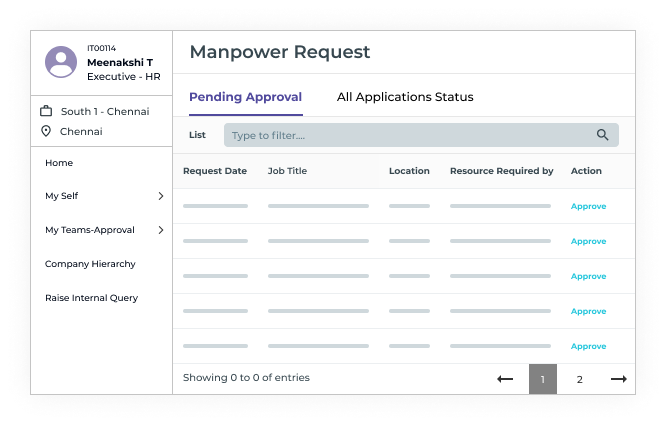Screen dimensions: 666x425
Task: Expand the My Teams-Approval chevron
Action: (x=160, y=230)
